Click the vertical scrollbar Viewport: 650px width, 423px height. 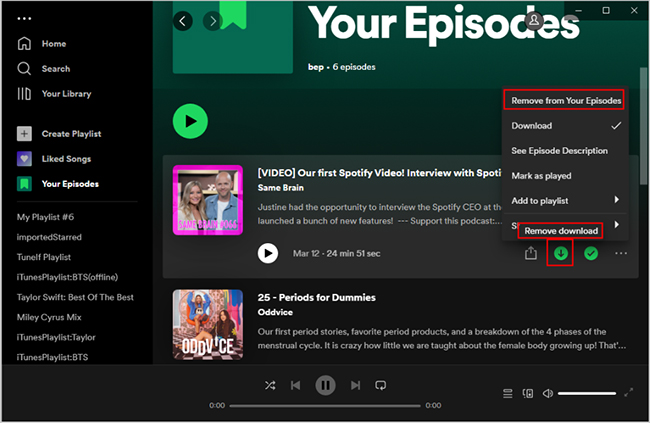click(643, 126)
